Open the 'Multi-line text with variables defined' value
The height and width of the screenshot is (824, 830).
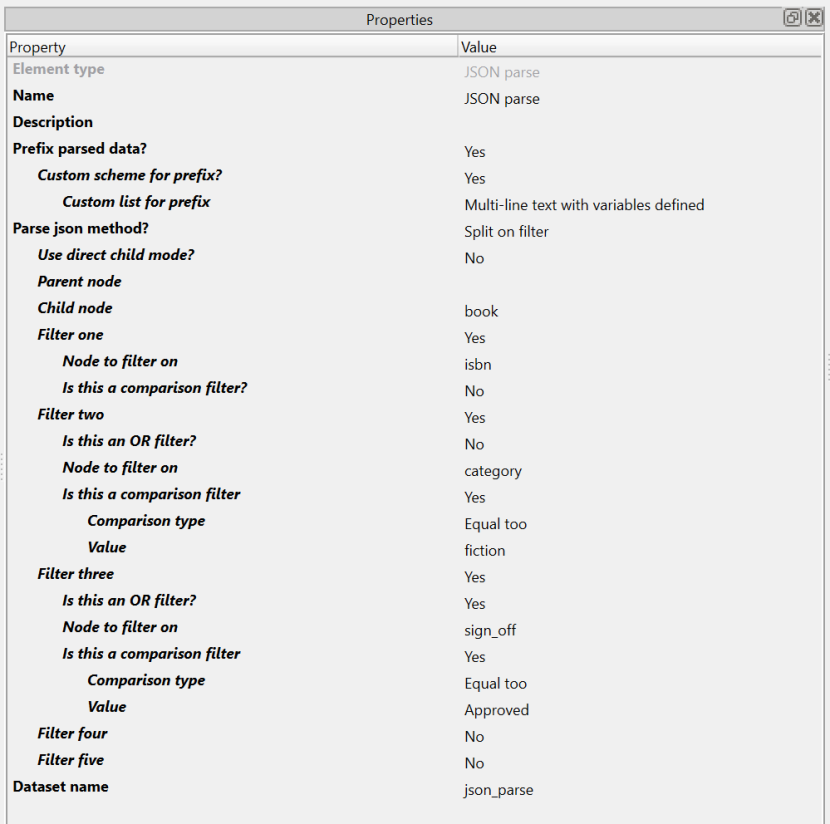pos(584,205)
